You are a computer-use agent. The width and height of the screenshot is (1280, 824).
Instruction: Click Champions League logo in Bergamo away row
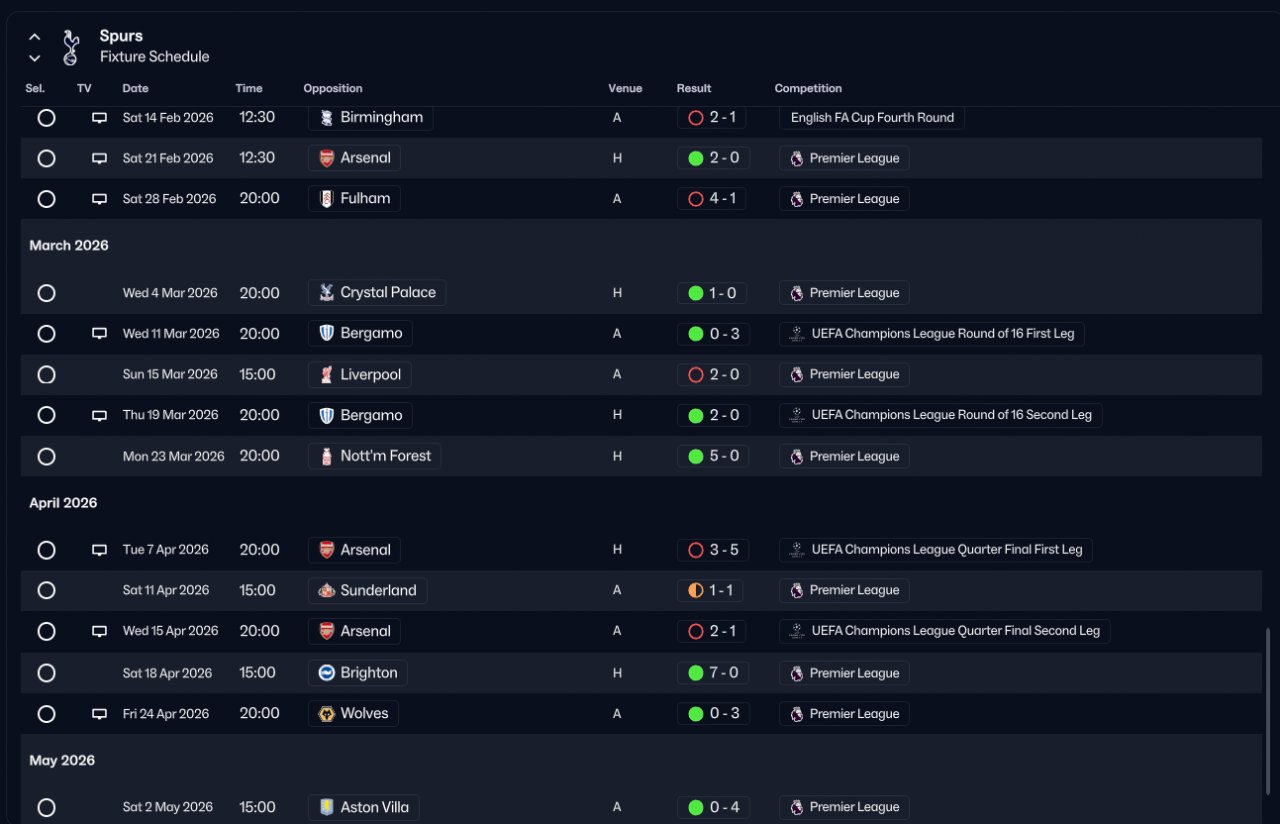pos(797,334)
